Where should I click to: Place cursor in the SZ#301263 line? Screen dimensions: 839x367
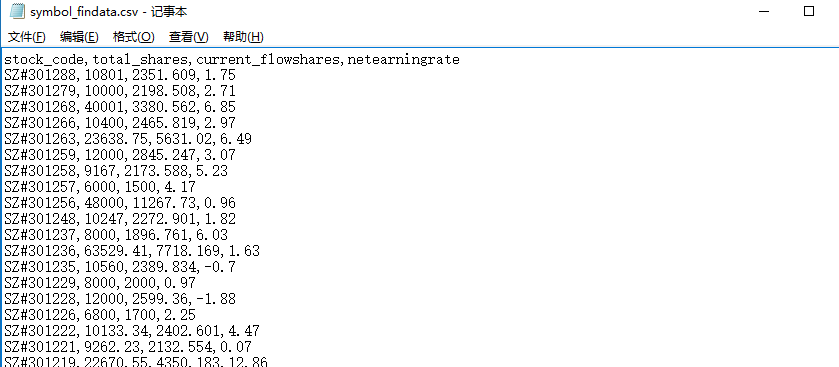click(x=128, y=139)
